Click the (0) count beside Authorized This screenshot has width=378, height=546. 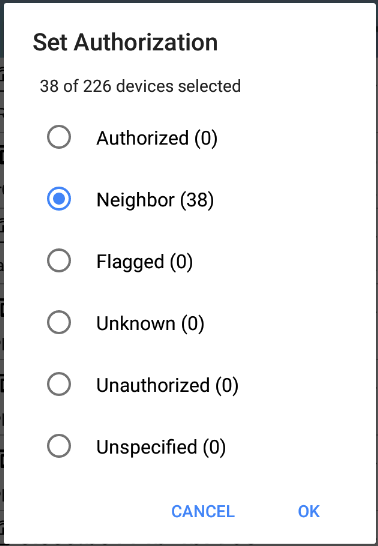click(206, 138)
